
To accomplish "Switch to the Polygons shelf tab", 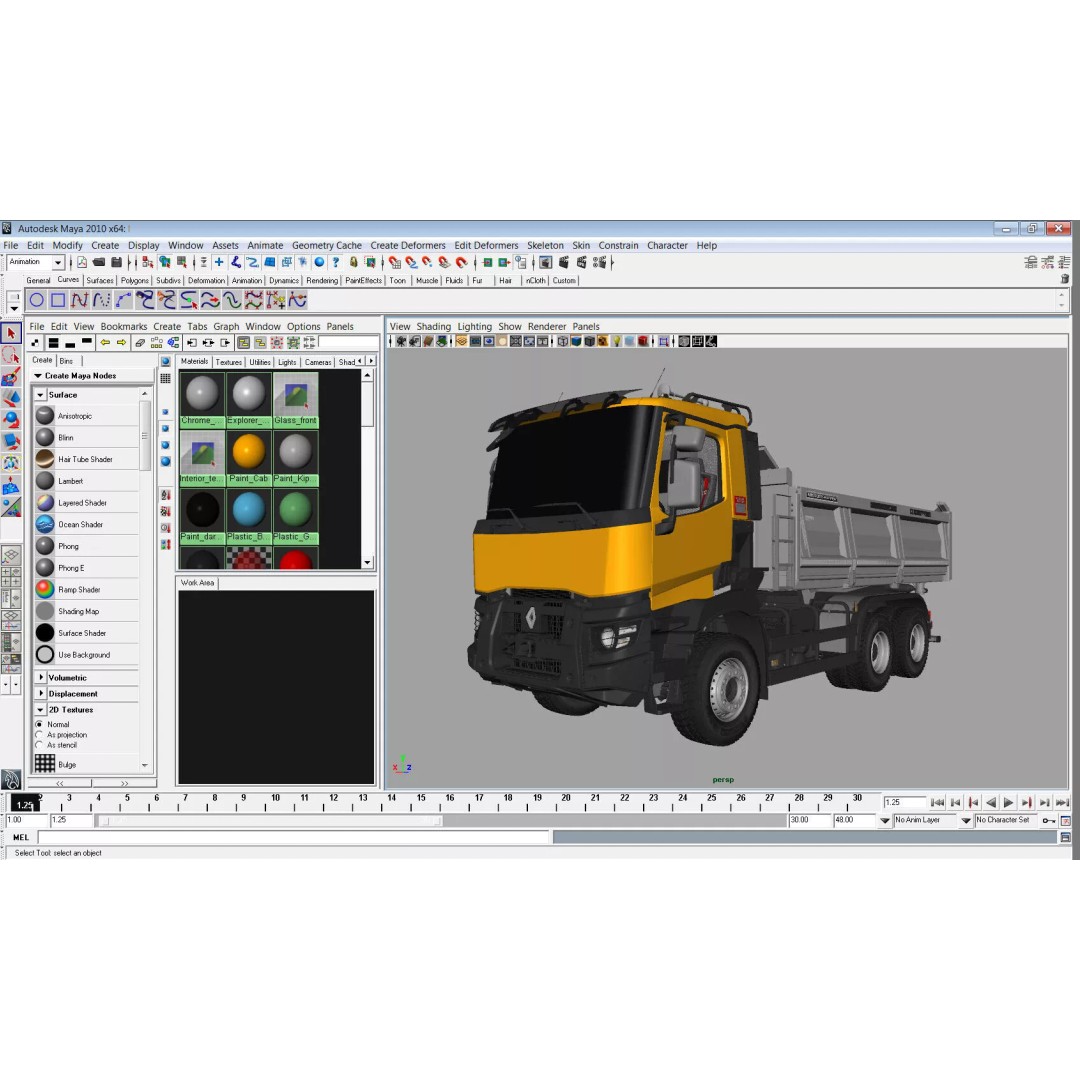I will click(134, 281).
